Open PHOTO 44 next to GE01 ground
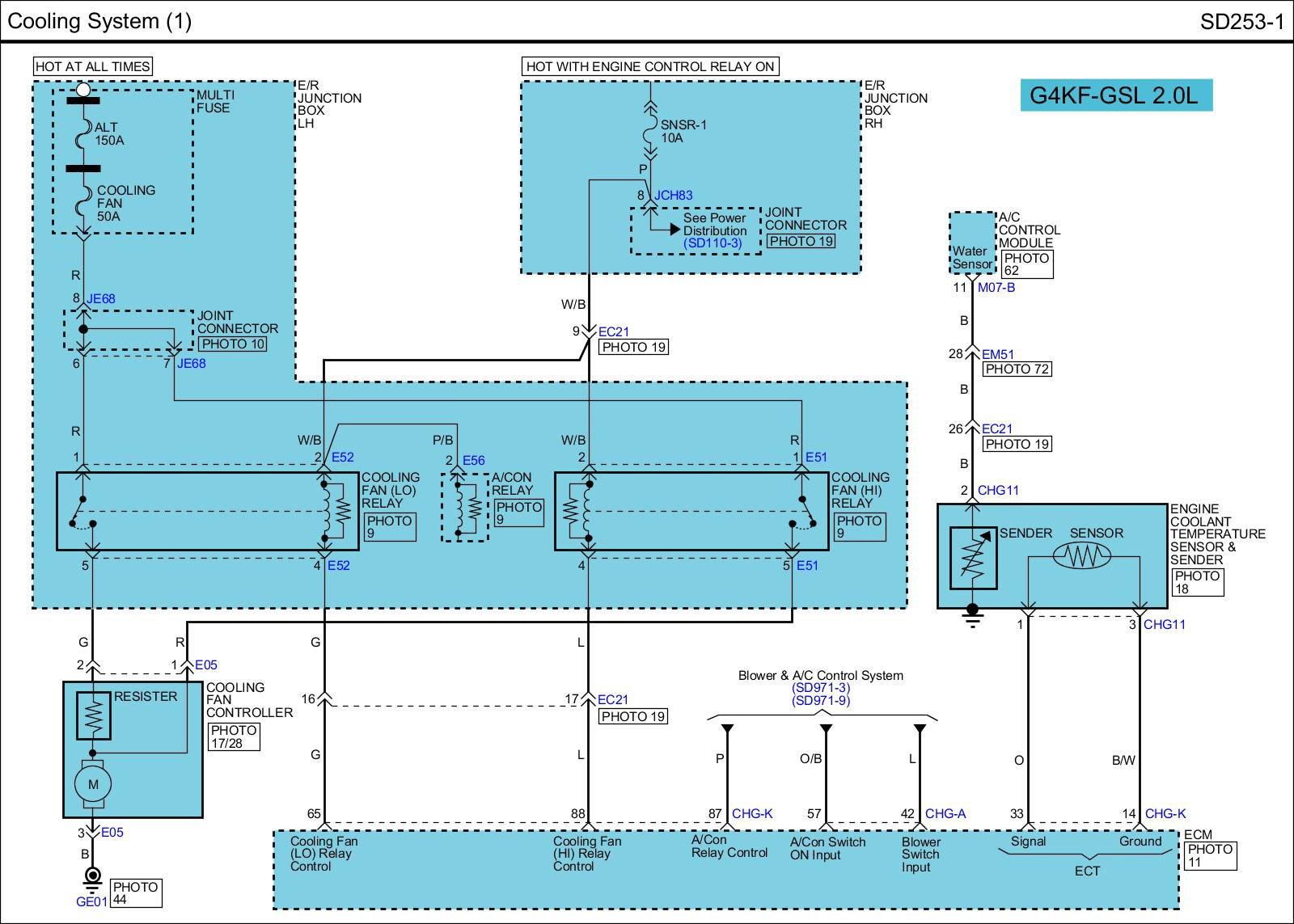 tap(135, 892)
